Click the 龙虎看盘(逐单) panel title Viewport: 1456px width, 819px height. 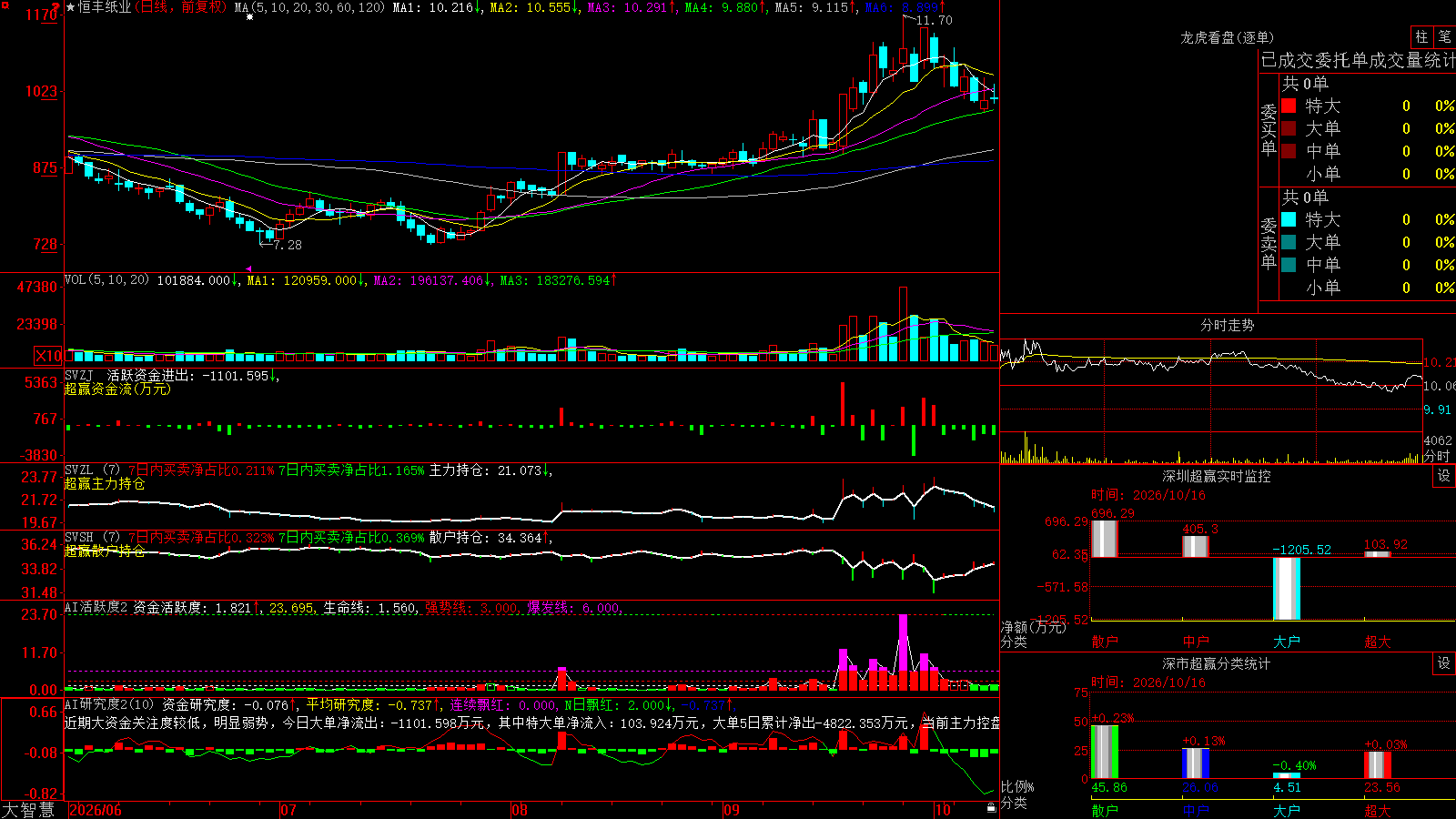tap(1227, 37)
